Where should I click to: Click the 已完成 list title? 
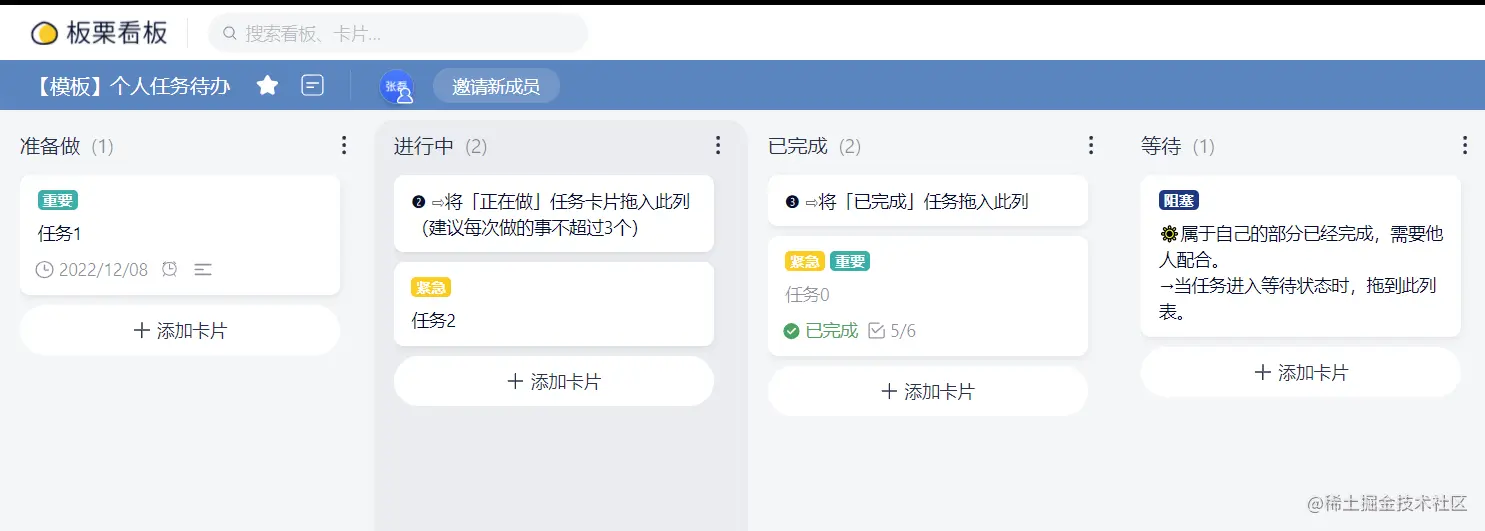tap(798, 146)
